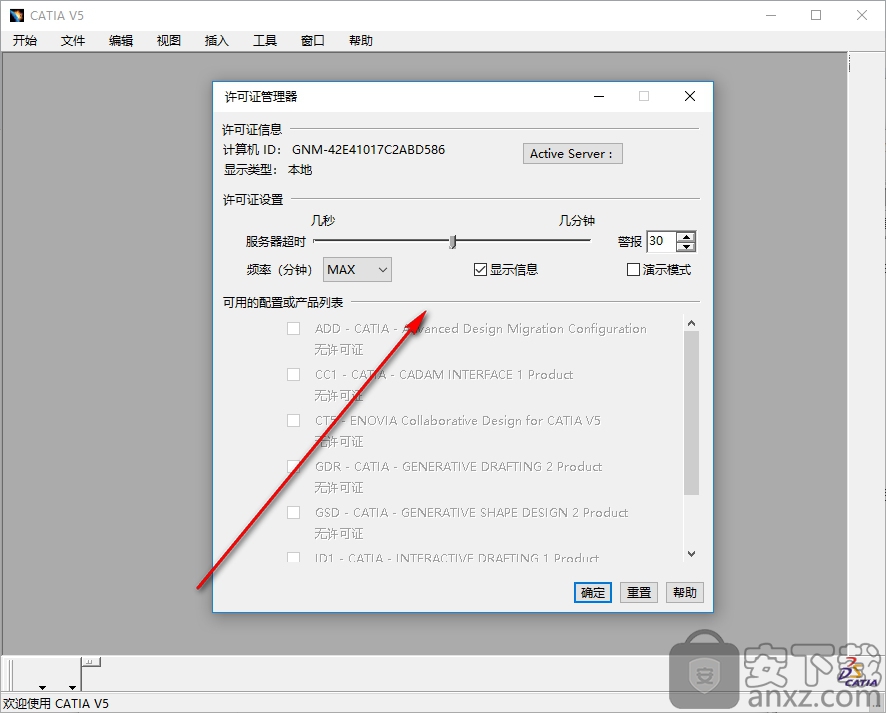Click the 显示类型 value 本地
Viewport: 886px width, 713px height.
[300, 170]
